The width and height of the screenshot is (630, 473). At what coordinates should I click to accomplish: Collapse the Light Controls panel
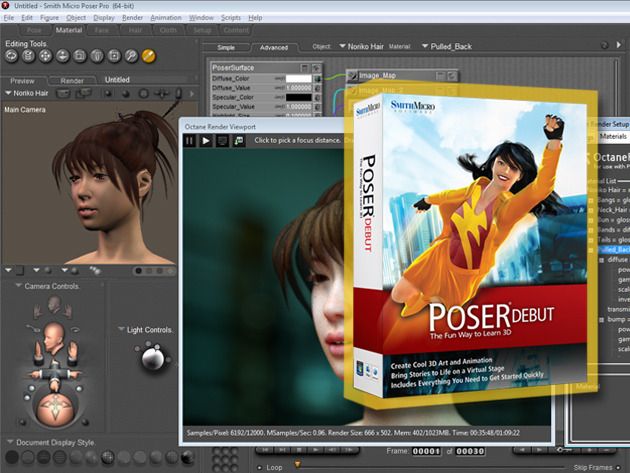121,328
